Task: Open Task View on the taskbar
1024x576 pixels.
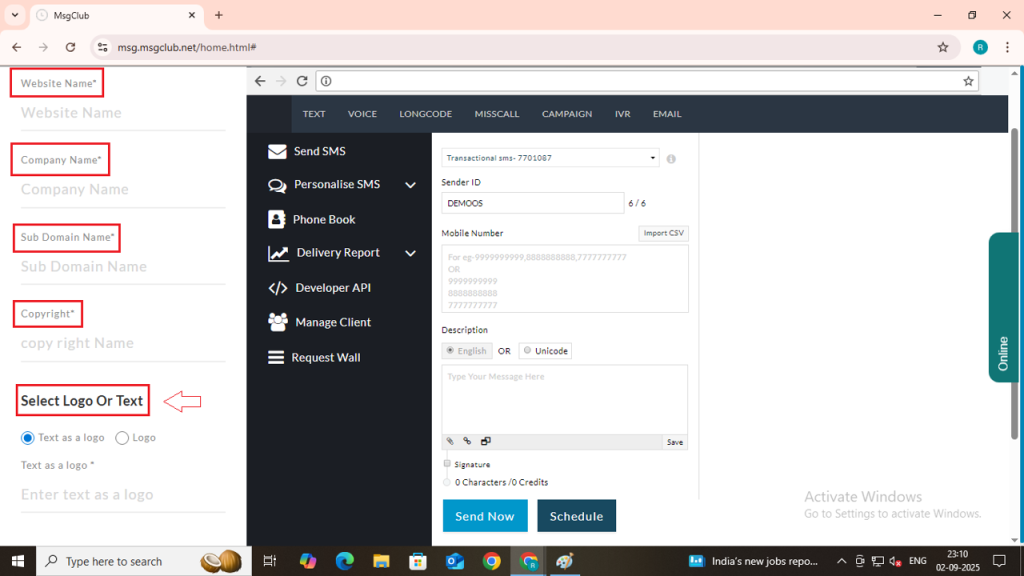Action: 269,561
